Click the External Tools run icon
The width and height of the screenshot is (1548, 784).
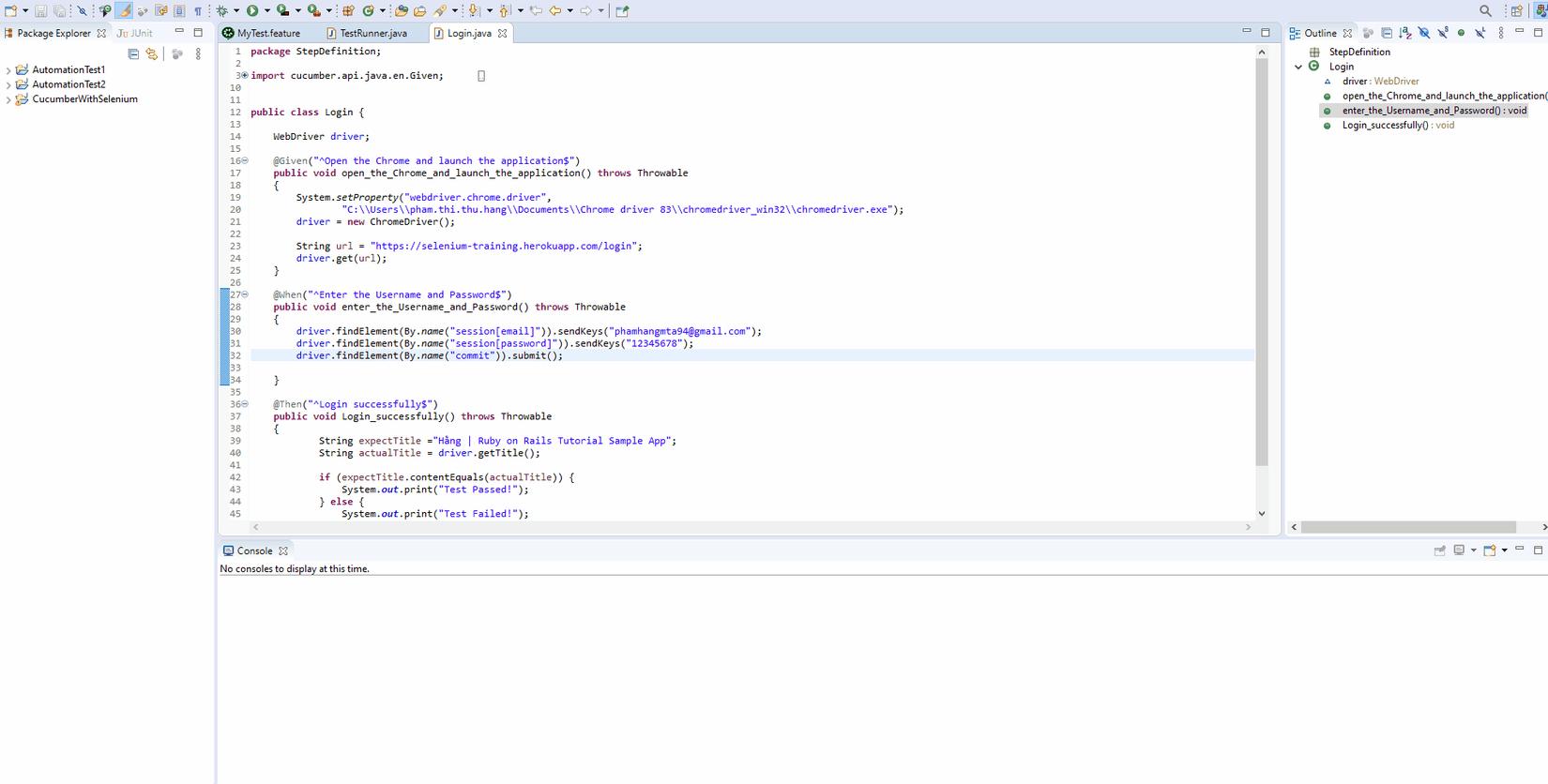[314, 10]
